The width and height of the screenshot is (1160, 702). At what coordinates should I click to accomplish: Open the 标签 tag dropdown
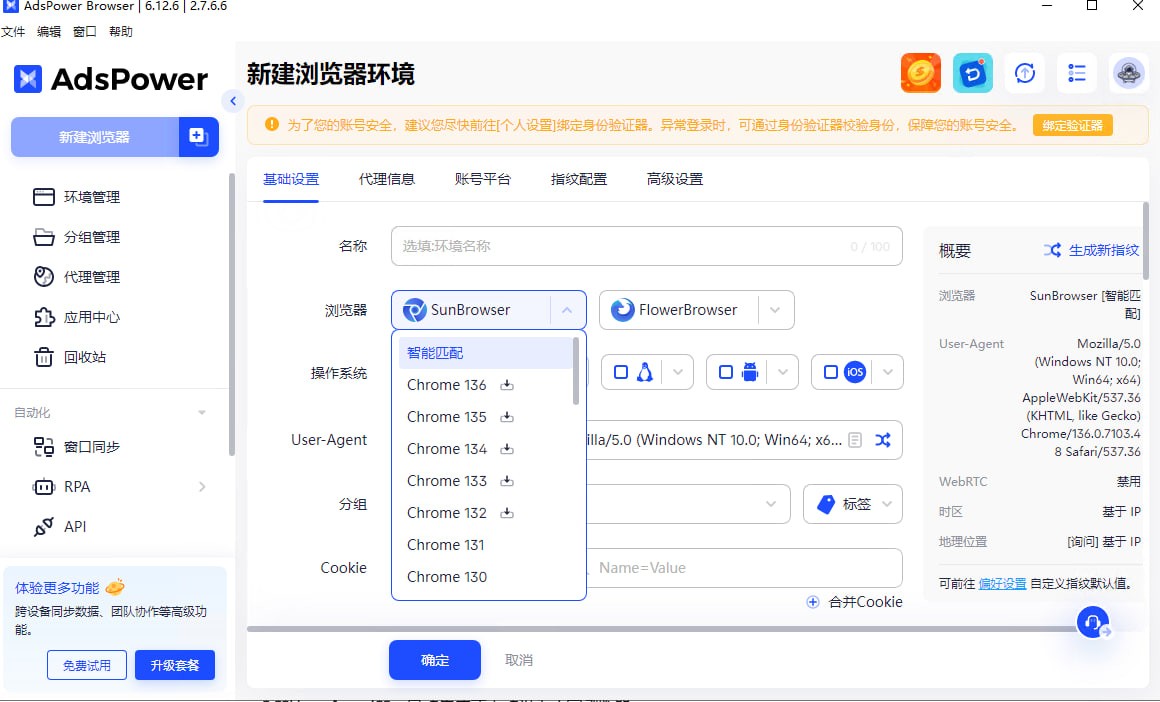853,504
